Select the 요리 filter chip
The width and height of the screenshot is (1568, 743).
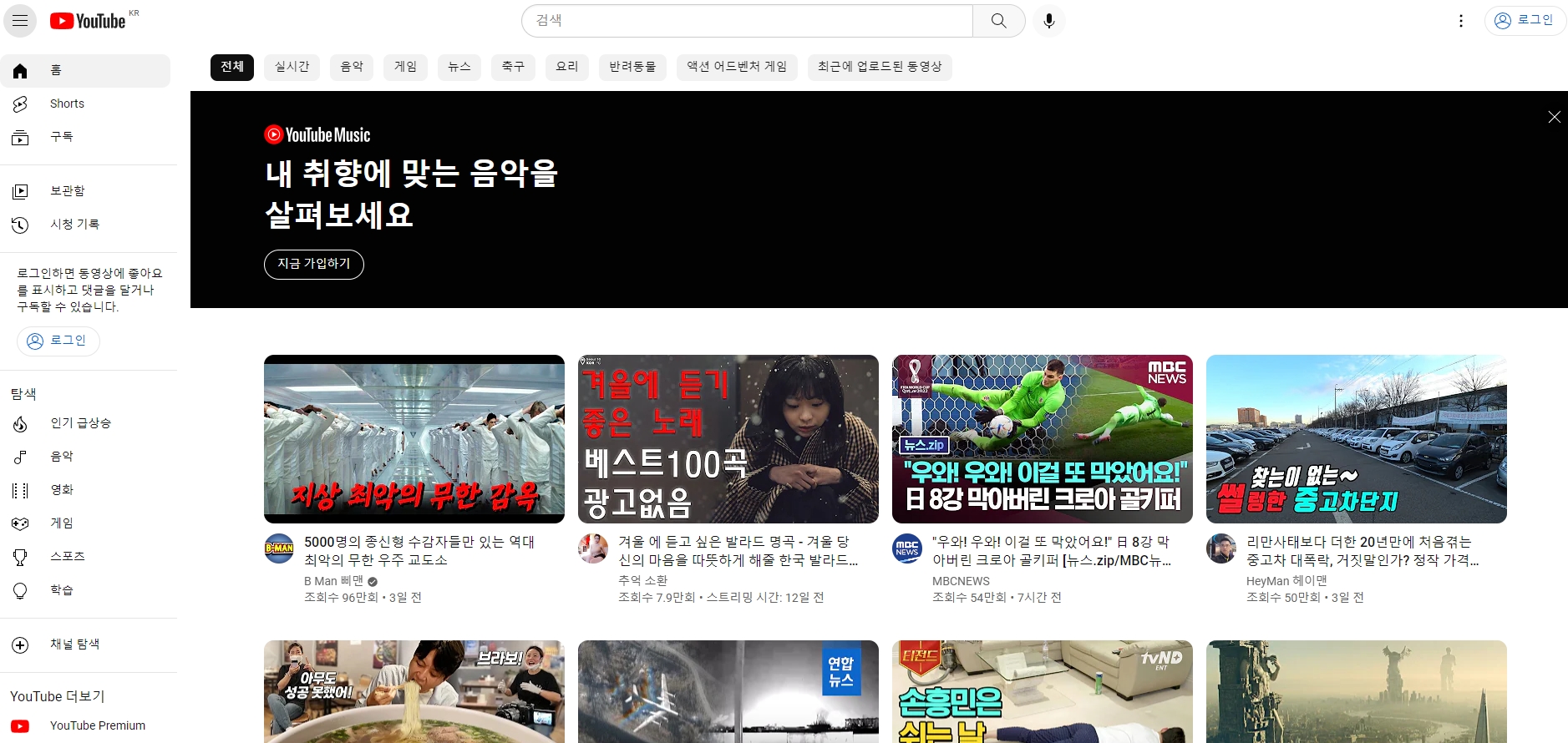tap(567, 67)
